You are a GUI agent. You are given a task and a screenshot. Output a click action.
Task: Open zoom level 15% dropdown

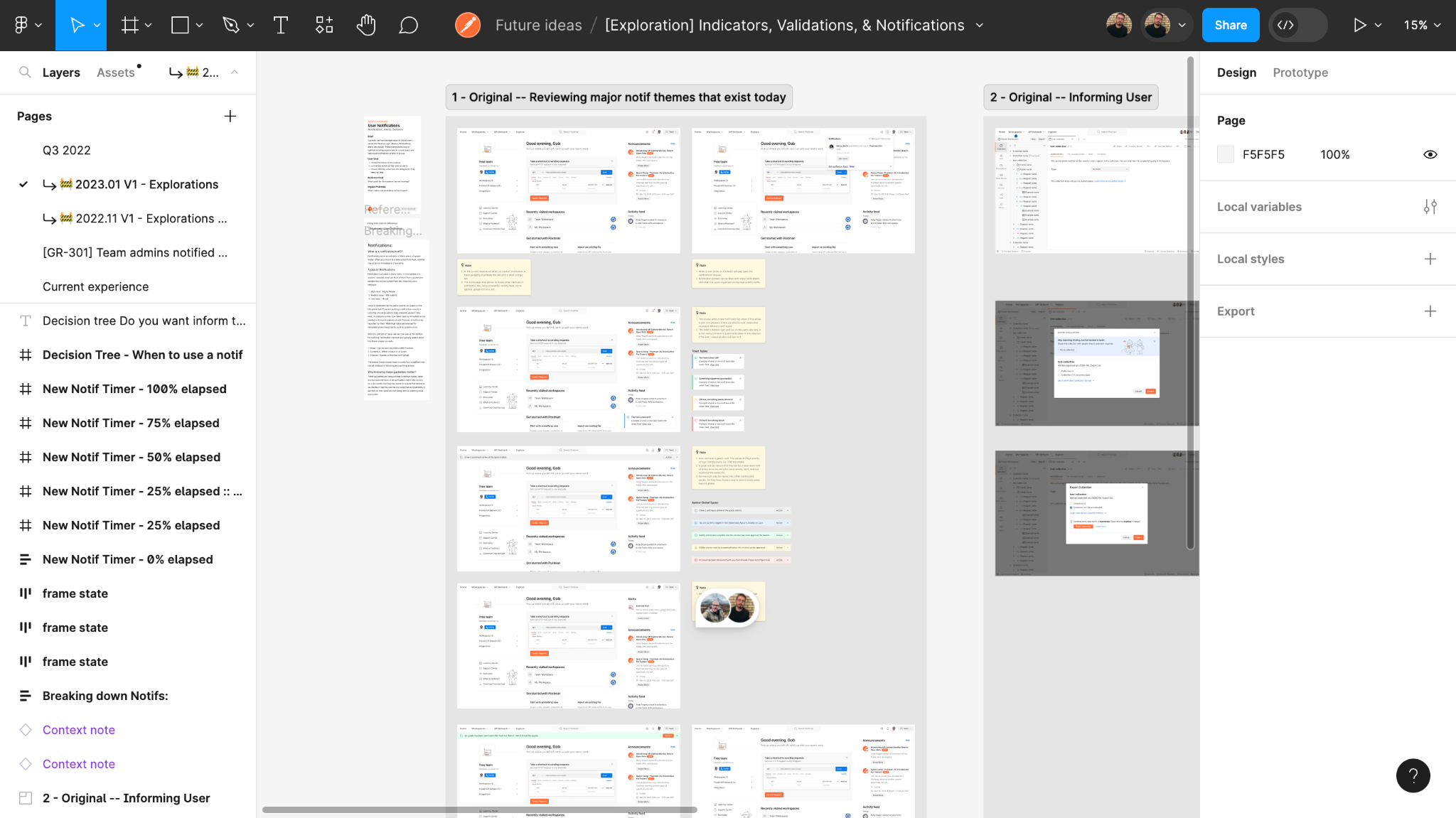[x=1421, y=26]
